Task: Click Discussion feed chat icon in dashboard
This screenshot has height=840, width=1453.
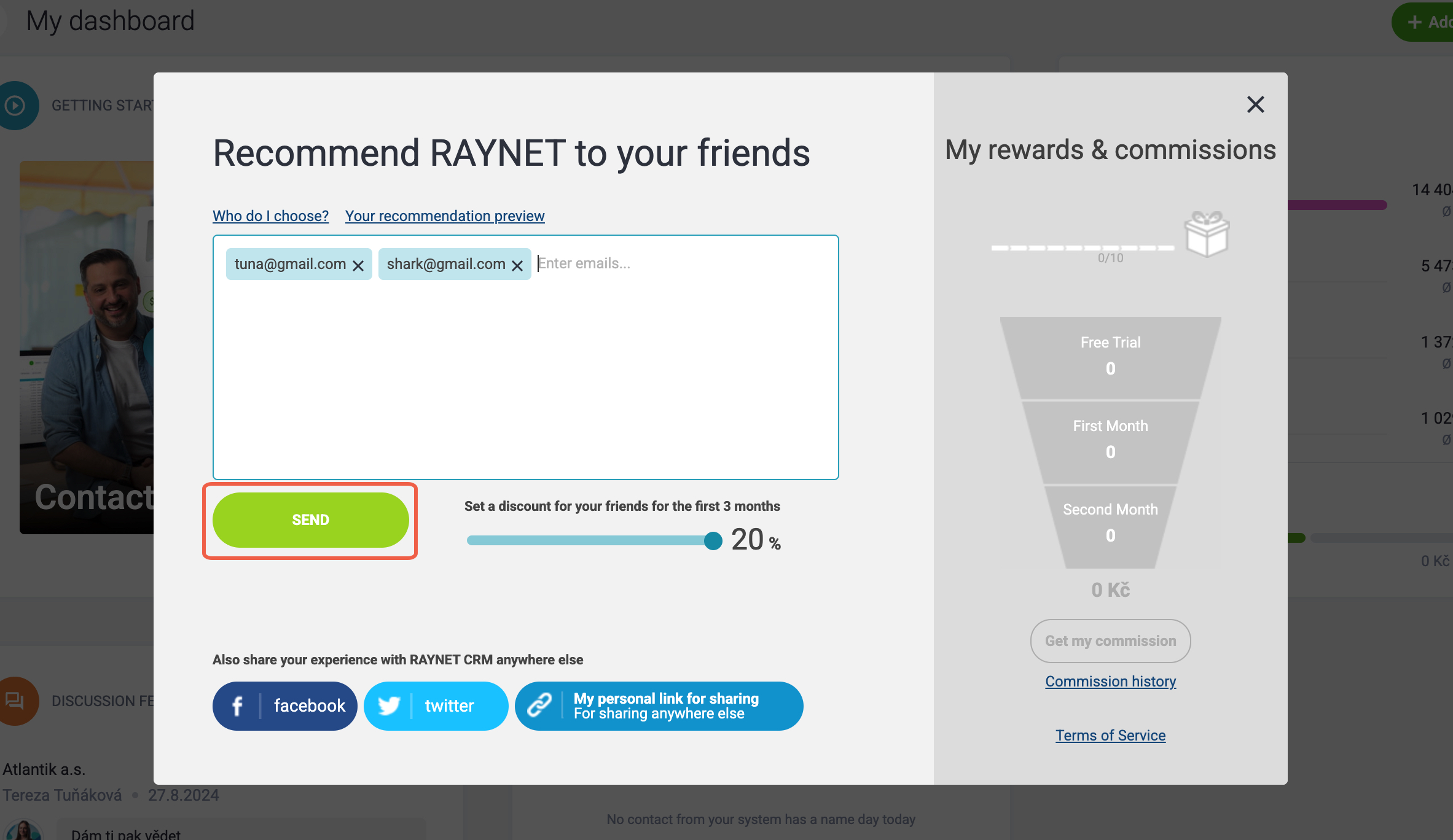Action: (16, 701)
